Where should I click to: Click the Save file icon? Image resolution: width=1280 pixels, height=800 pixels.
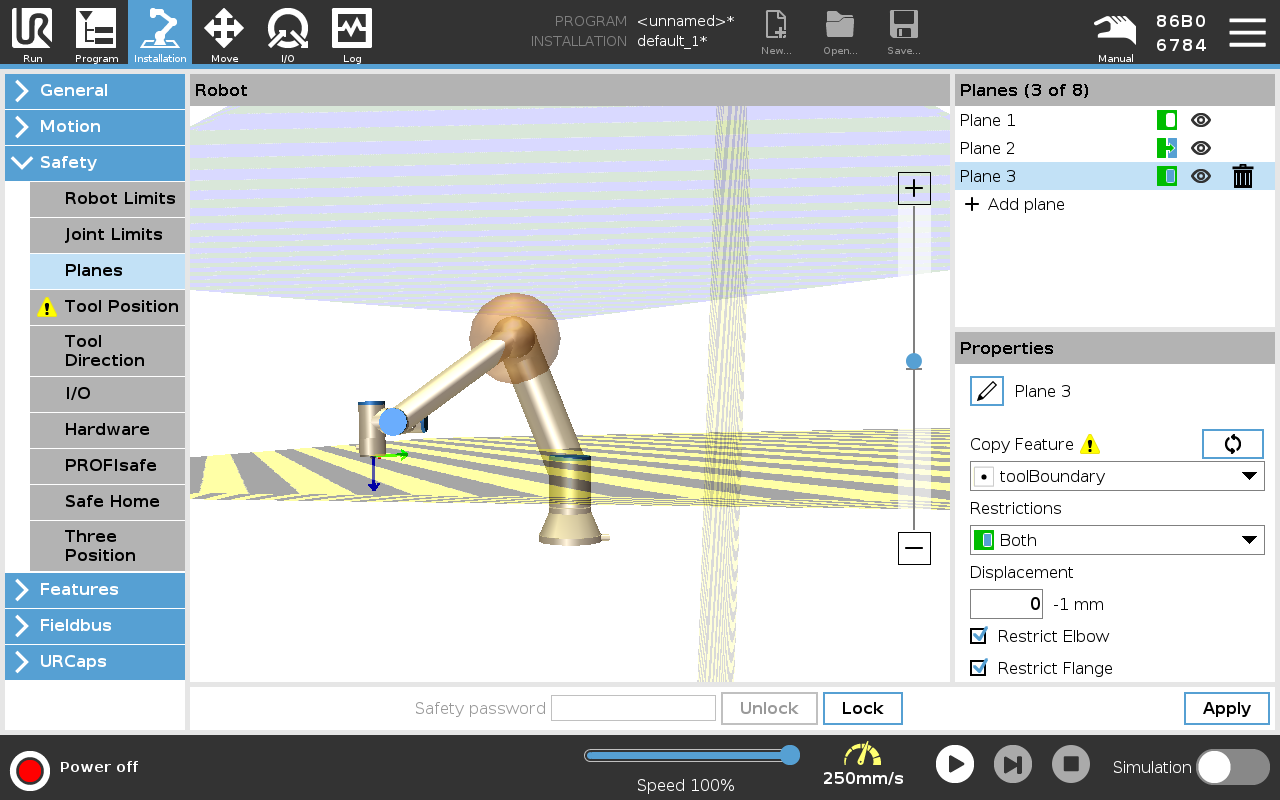903,32
